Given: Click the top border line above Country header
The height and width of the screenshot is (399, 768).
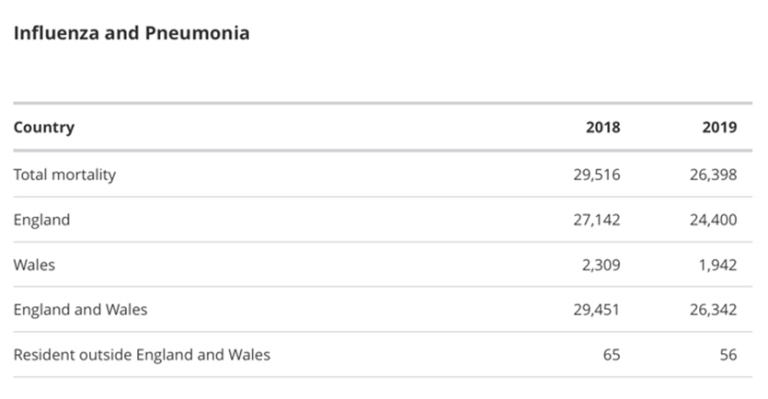Looking at the screenshot, I should (383, 103).
